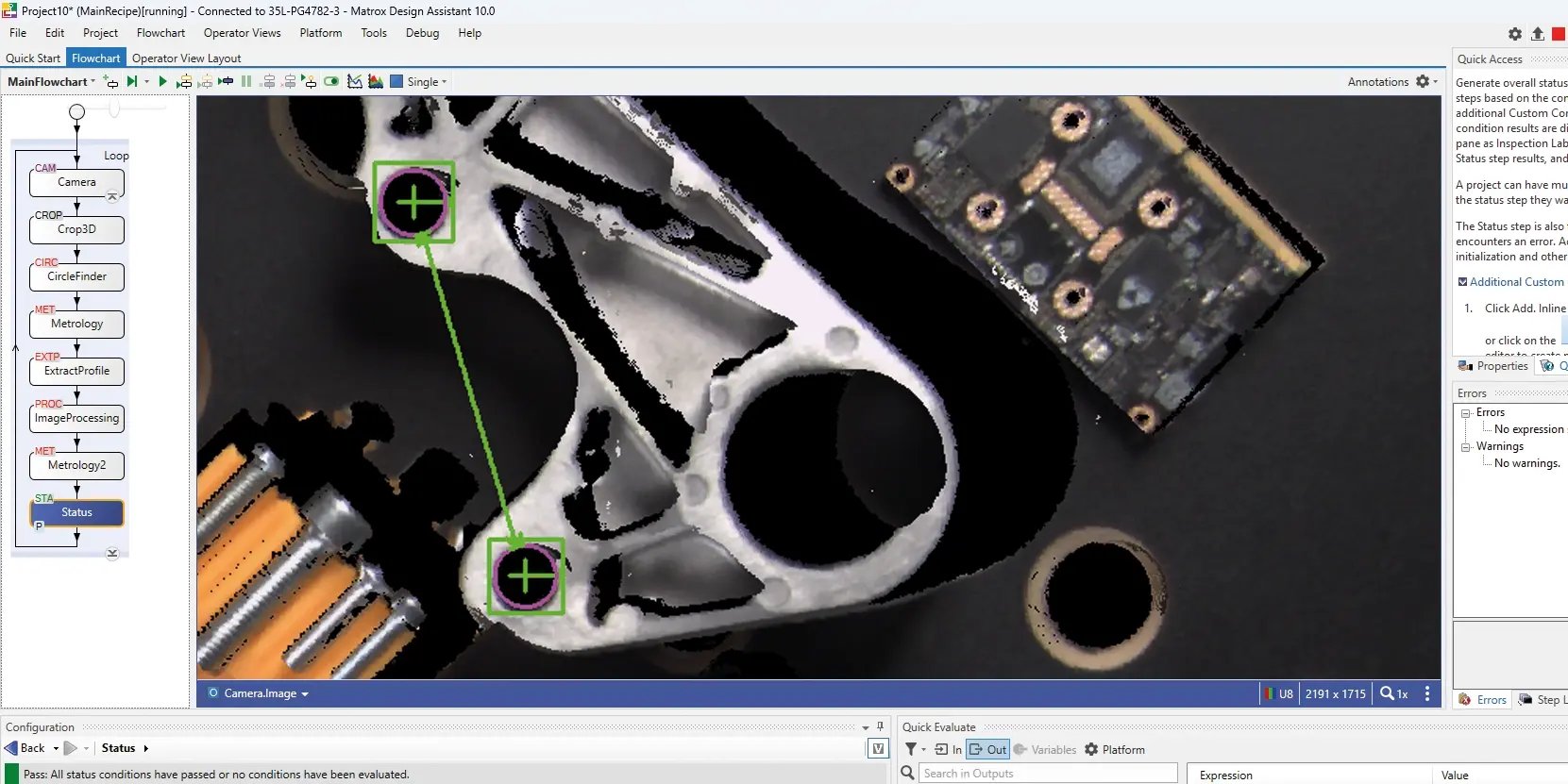Click the run-to-selected-step yellow flowchart icon
1568x784 pixels.
[x=184, y=81]
